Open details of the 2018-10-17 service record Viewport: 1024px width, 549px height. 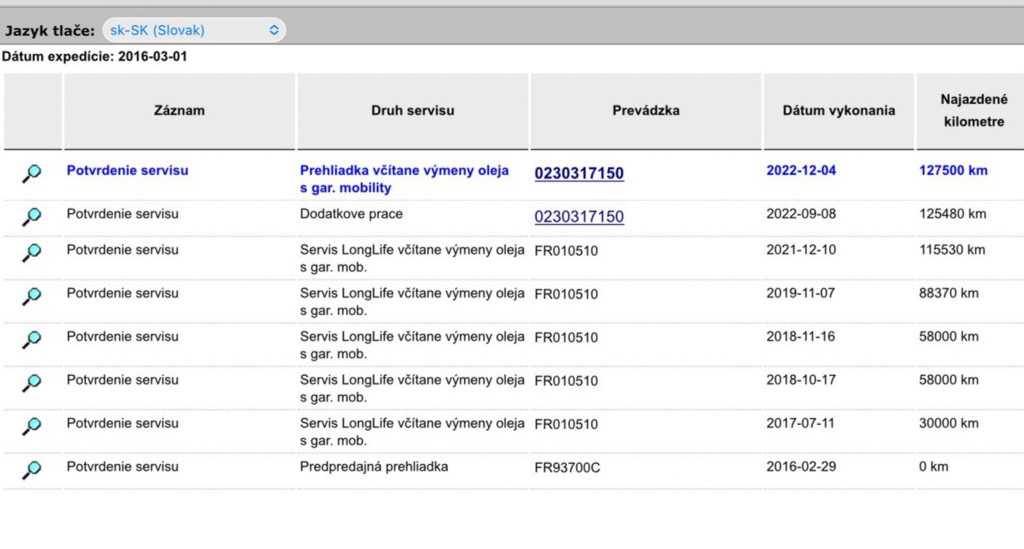(31, 383)
